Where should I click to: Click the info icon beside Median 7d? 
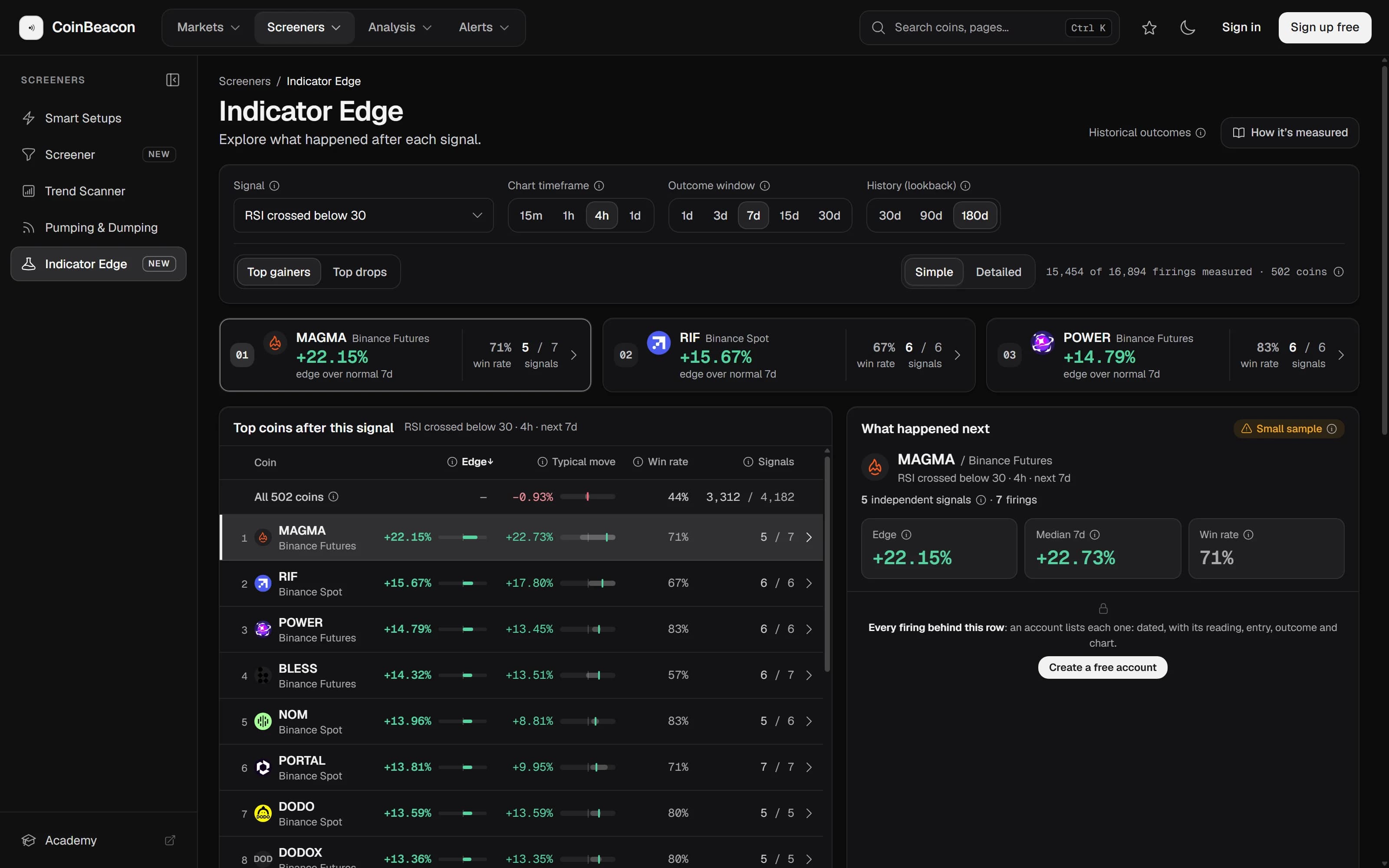point(1095,534)
